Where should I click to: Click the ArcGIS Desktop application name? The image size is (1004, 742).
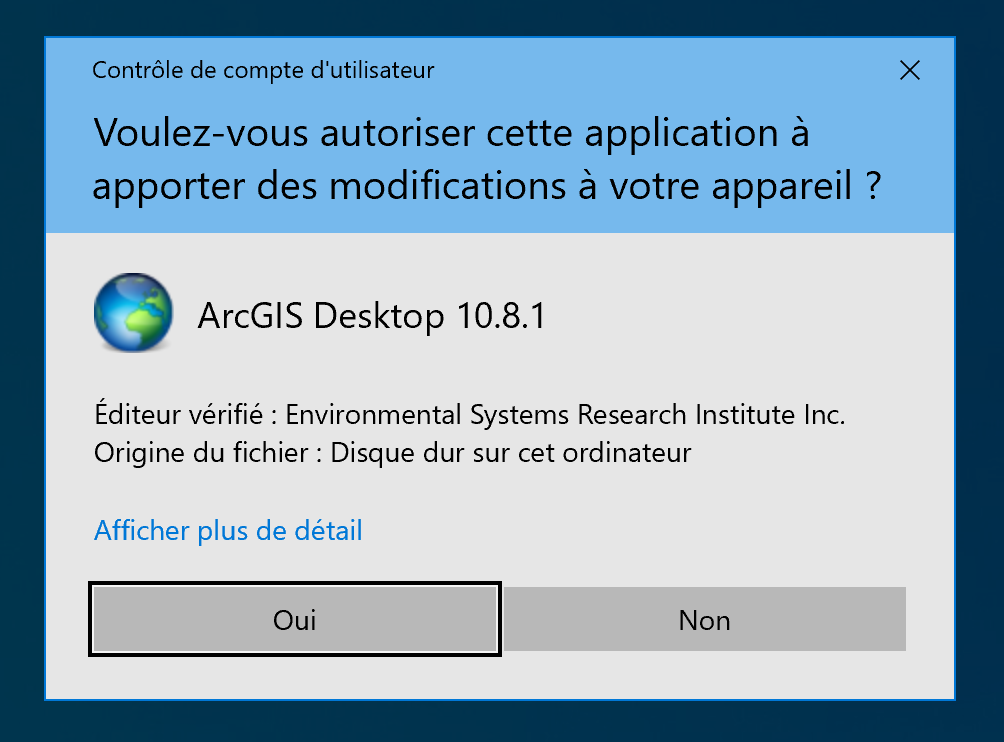[x=321, y=316]
